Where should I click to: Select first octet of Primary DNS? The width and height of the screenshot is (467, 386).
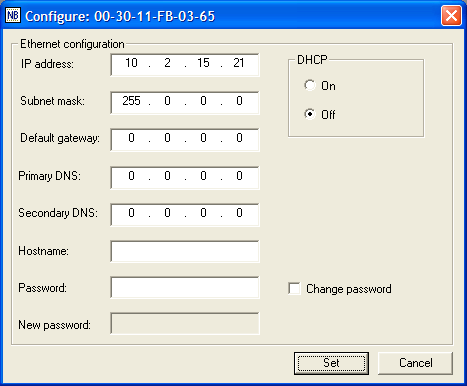tap(131, 176)
